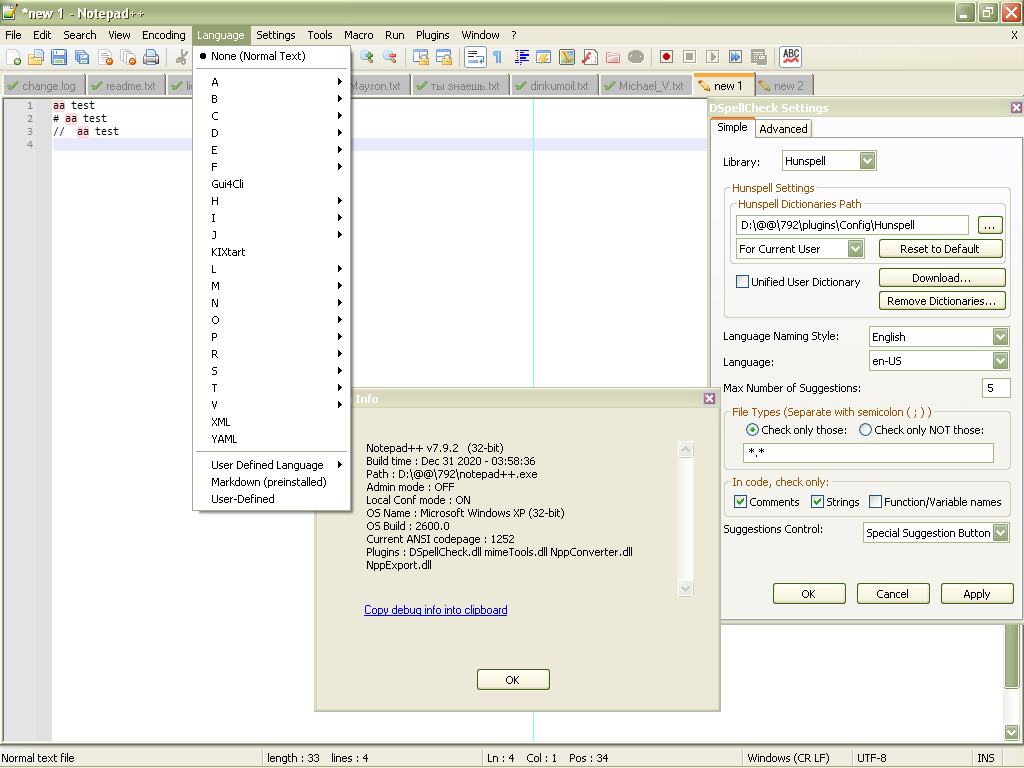Click the Save Recorded Macro icon
Viewport: 1024px width, 768px height.
click(x=758, y=57)
